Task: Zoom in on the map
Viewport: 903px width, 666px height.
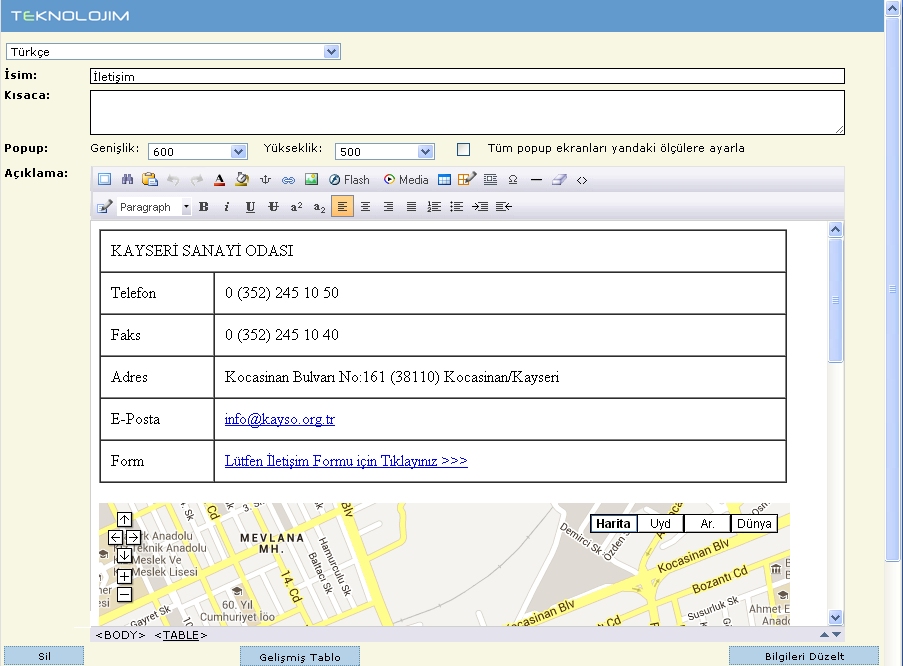Action: [x=124, y=576]
